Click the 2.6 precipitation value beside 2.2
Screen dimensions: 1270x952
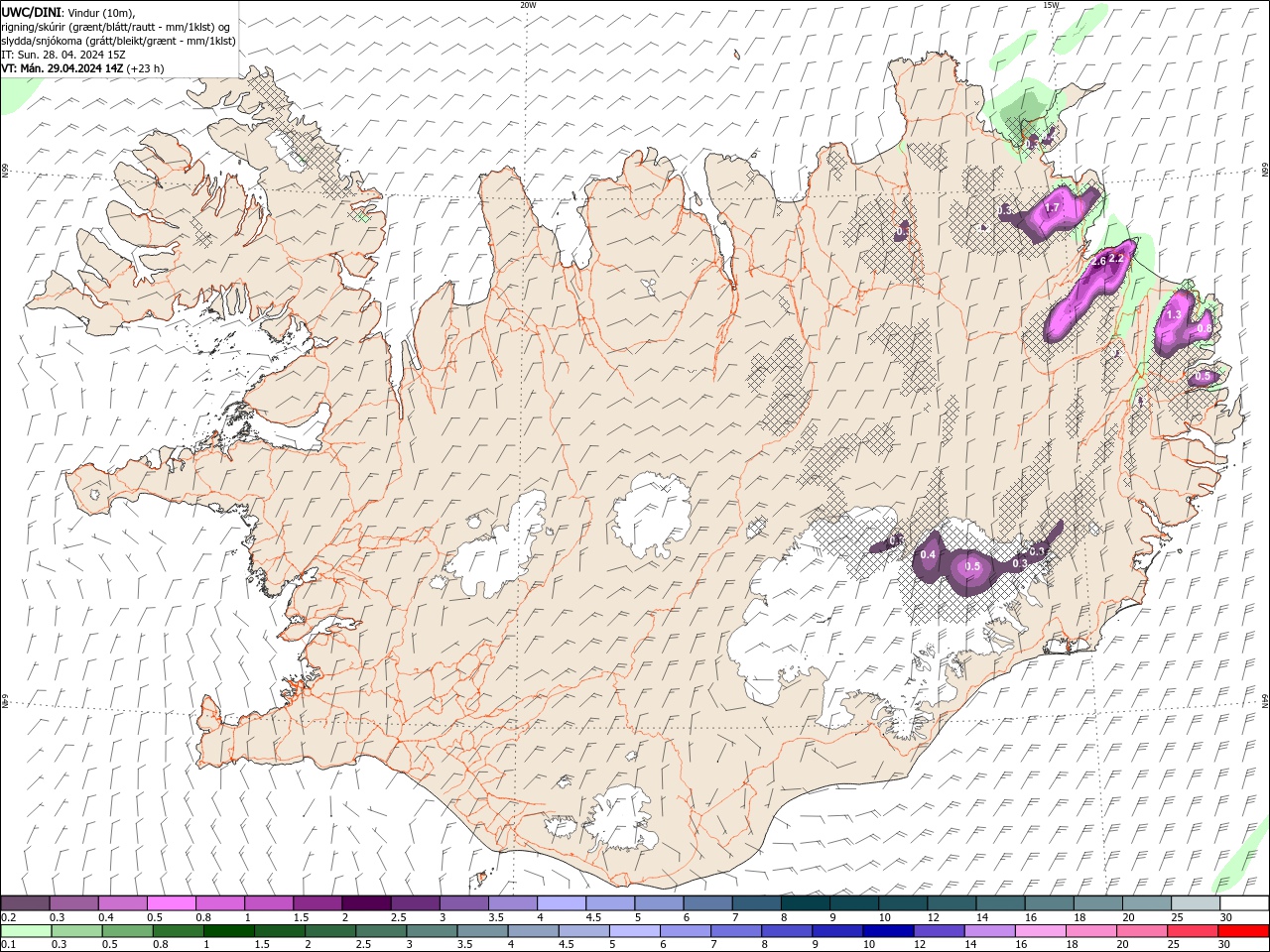click(x=1098, y=263)
